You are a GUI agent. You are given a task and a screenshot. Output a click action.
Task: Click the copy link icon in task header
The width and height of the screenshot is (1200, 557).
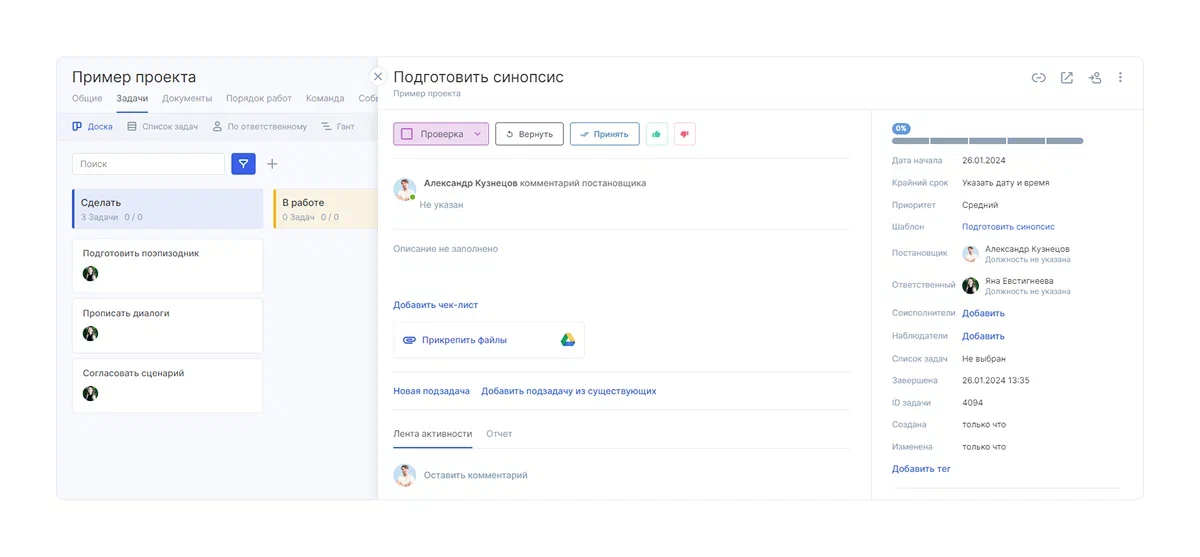1039,78
